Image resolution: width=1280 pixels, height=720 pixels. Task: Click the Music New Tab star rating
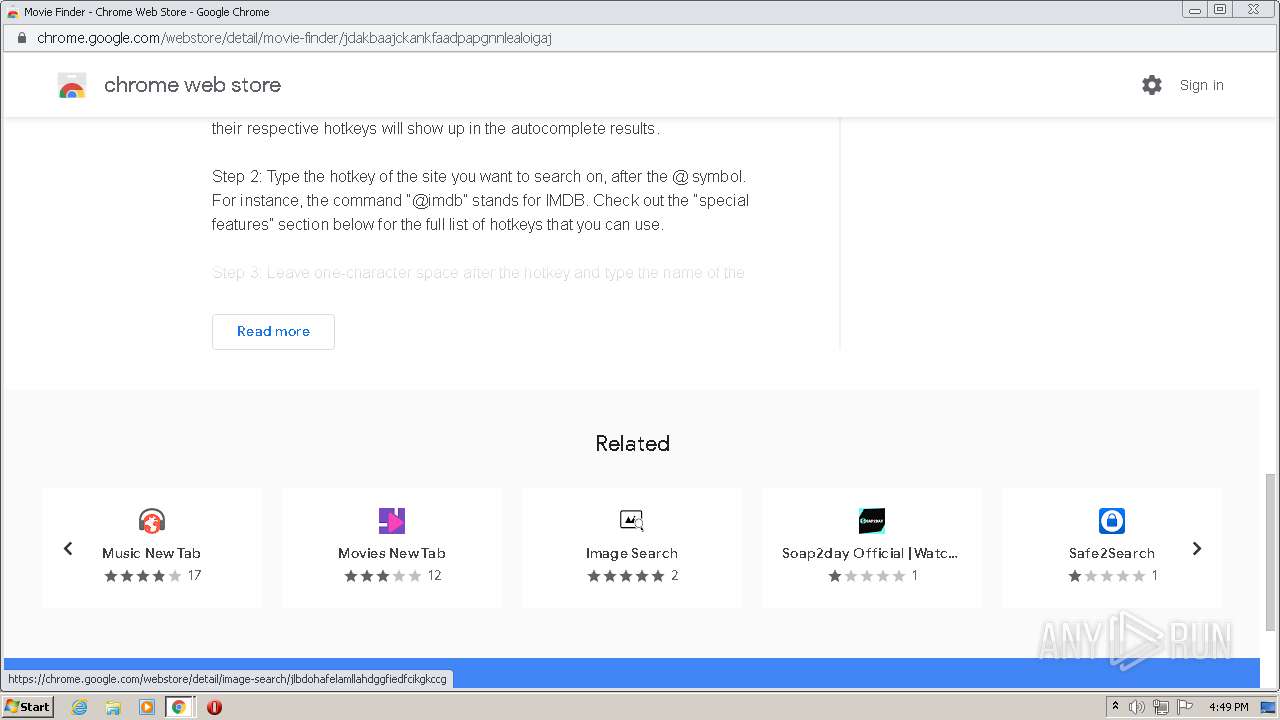pos(143,576)
